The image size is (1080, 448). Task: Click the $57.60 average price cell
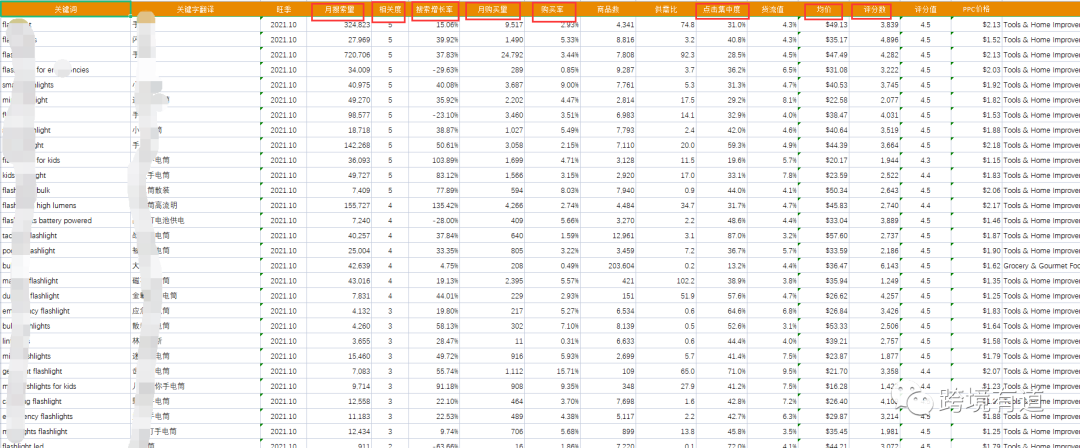pos(823,236)
